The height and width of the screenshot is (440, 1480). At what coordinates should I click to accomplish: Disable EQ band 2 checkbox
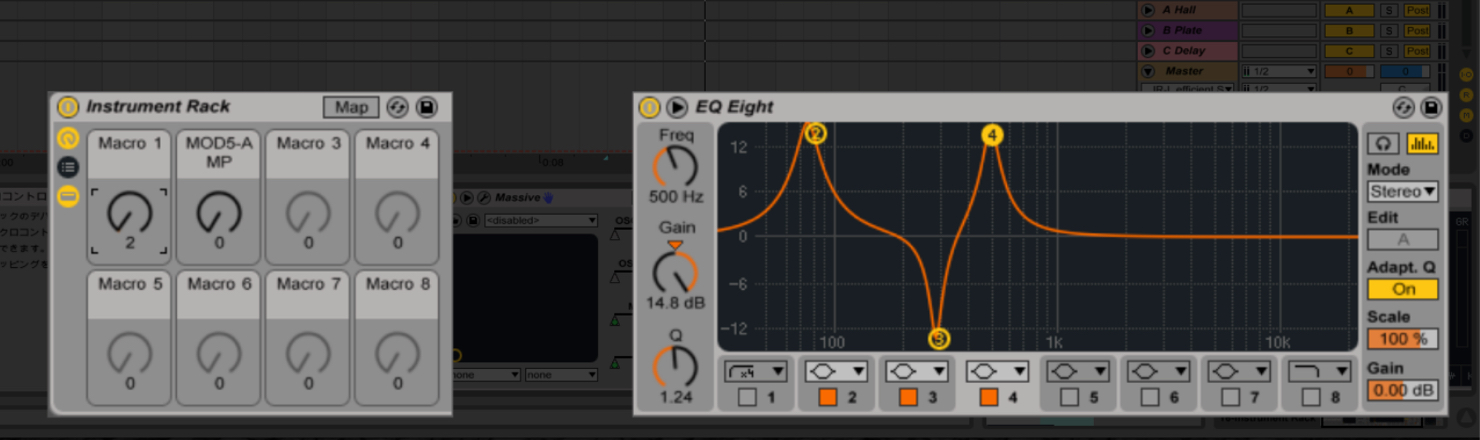point(827,397)
